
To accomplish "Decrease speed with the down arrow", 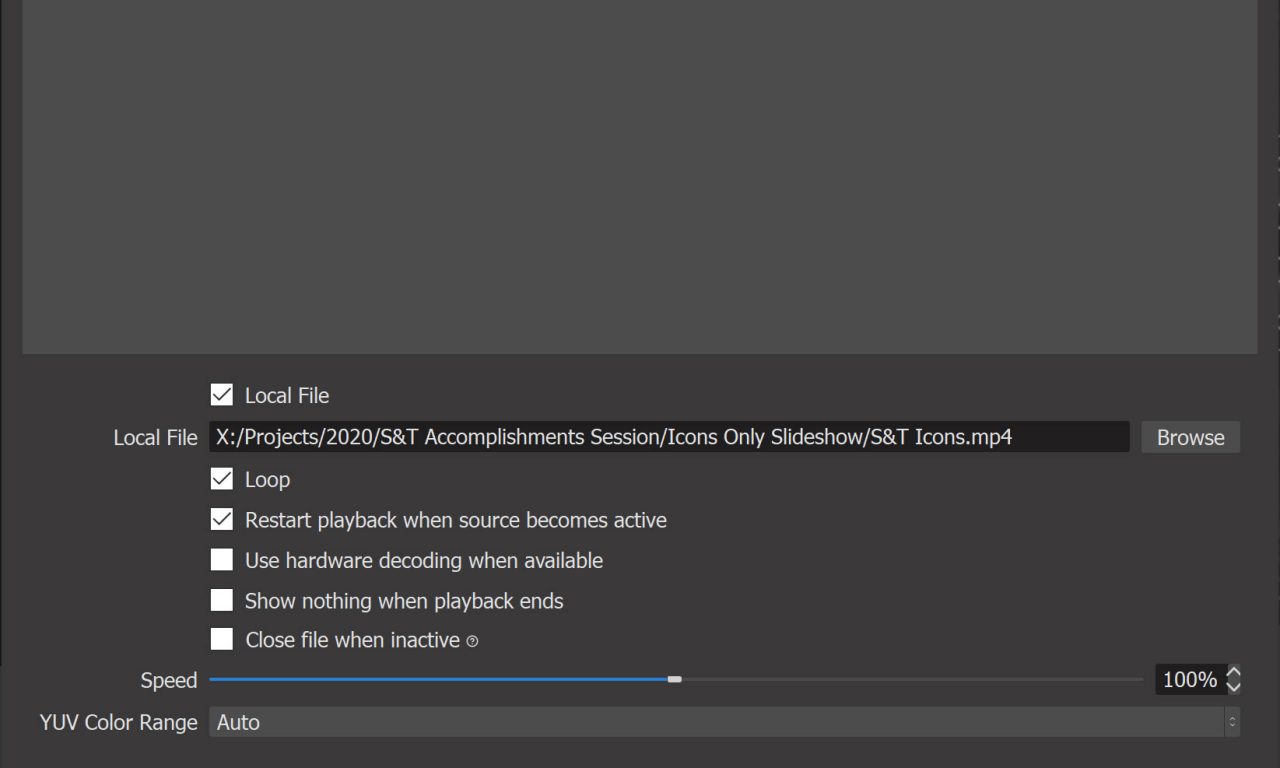I will click(x=1233, y=687).
